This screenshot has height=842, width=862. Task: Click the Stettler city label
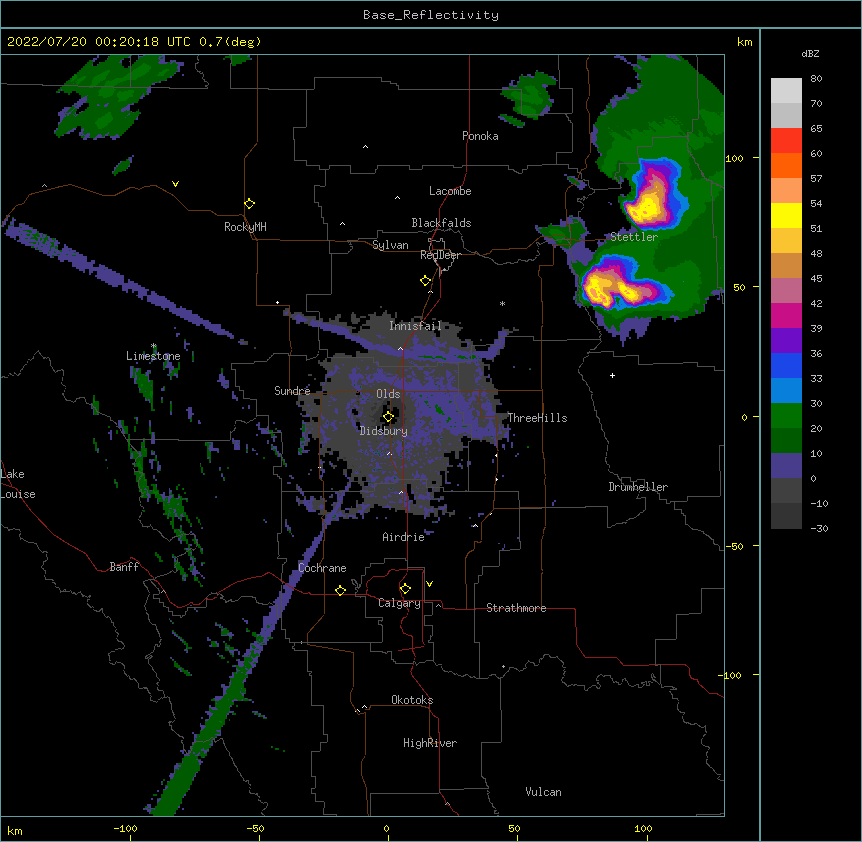click(x=634, y=237)
